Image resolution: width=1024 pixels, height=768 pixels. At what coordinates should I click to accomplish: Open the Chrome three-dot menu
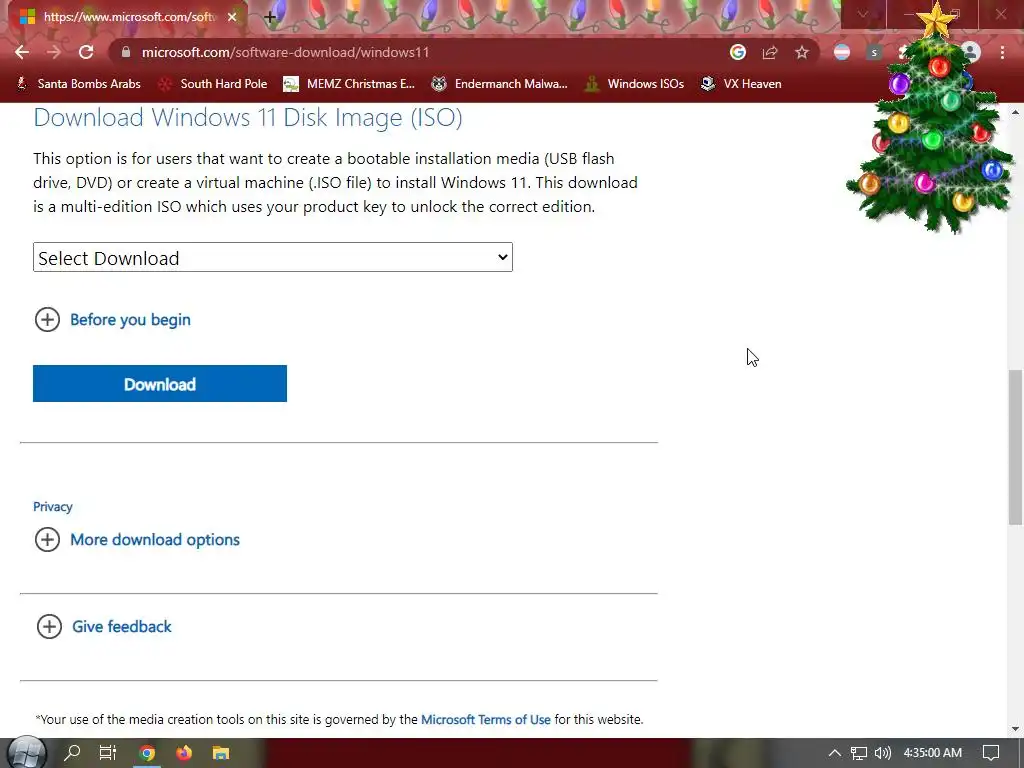(1002, 52)
